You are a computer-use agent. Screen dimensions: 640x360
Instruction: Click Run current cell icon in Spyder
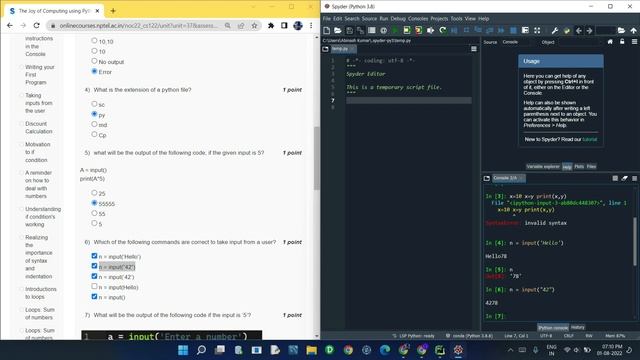(x=407, y=31)
